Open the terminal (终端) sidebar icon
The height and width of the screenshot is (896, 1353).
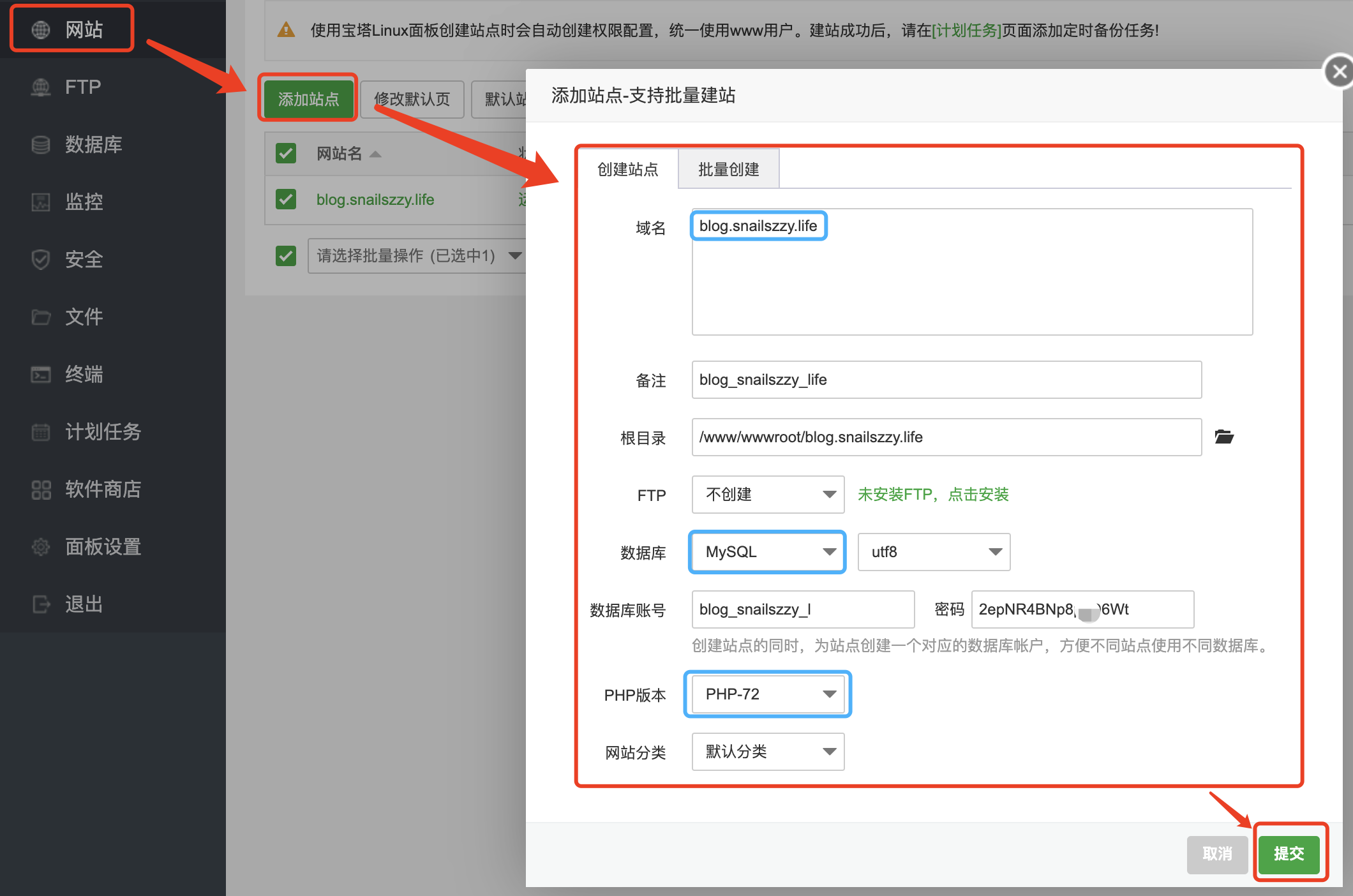pyautogui.click(x=41, y=375)
